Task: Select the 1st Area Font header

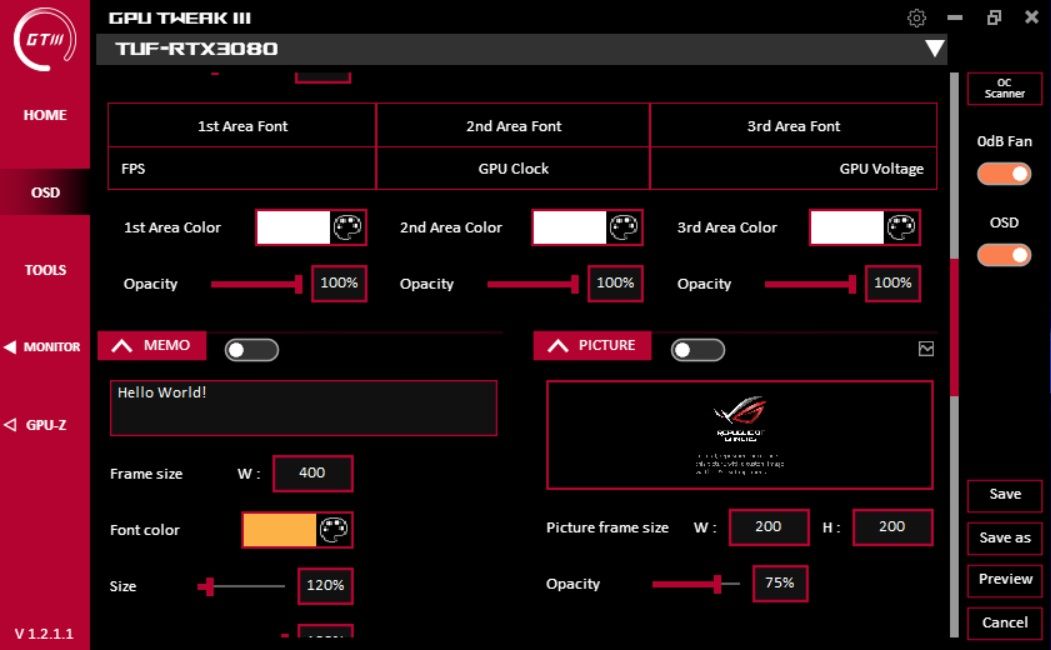Action: tap(242, 126)
